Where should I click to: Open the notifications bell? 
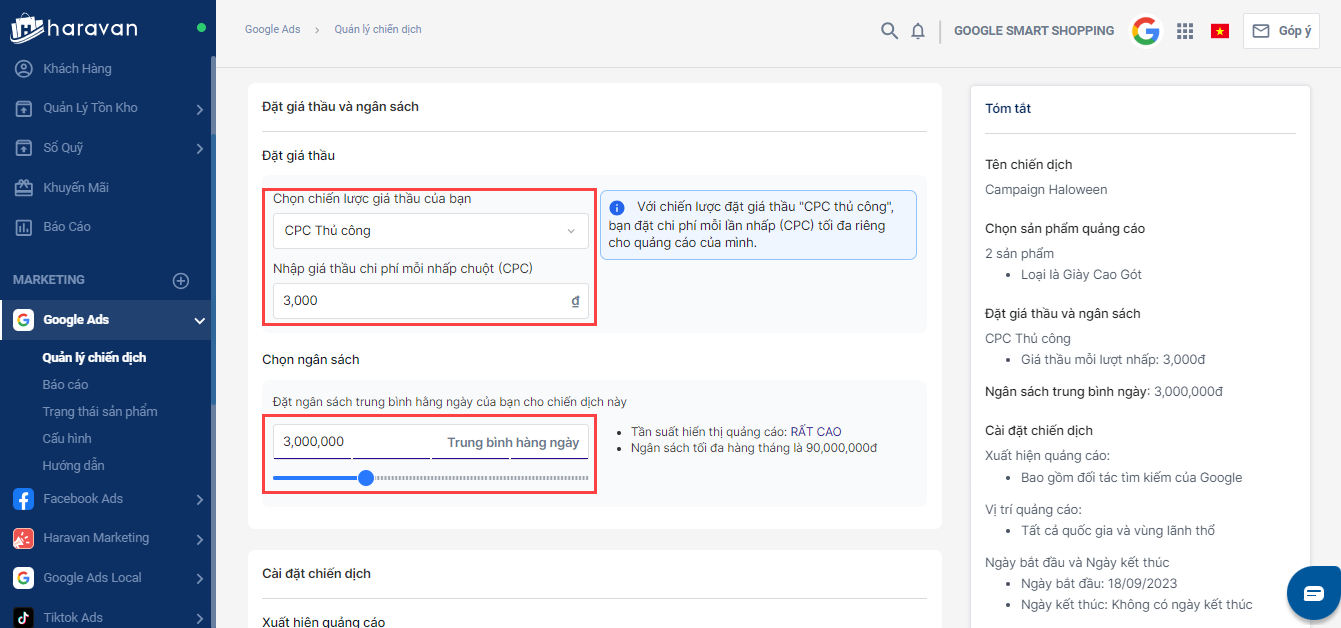(x=918, y=31)
